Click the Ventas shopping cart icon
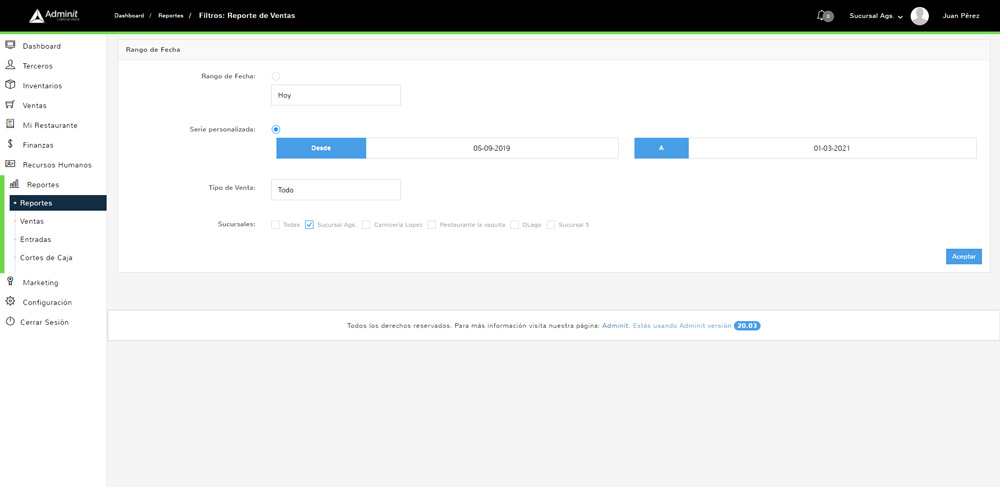 tap(10, 105)
